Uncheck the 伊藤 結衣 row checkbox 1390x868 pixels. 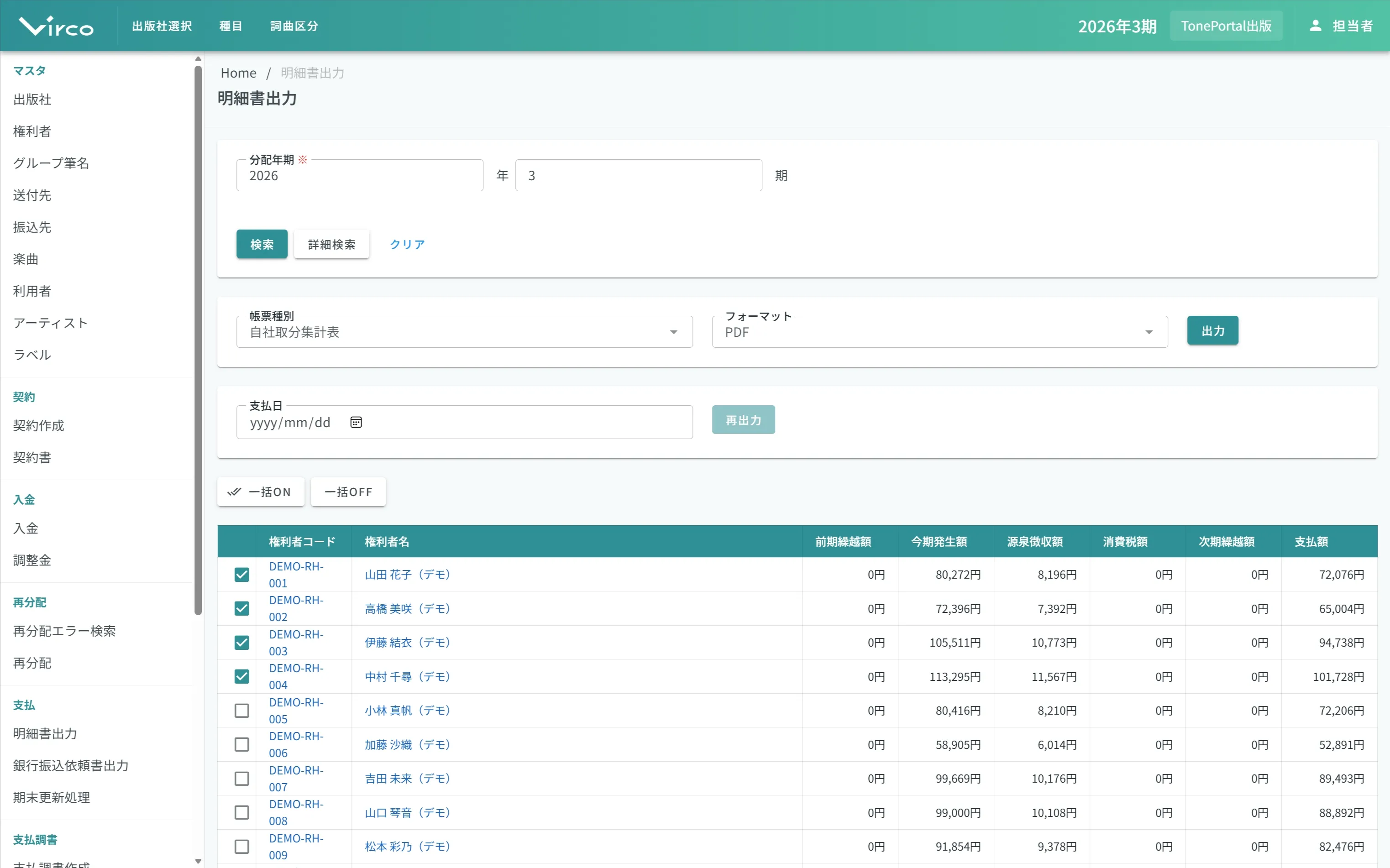click(242, 643)
